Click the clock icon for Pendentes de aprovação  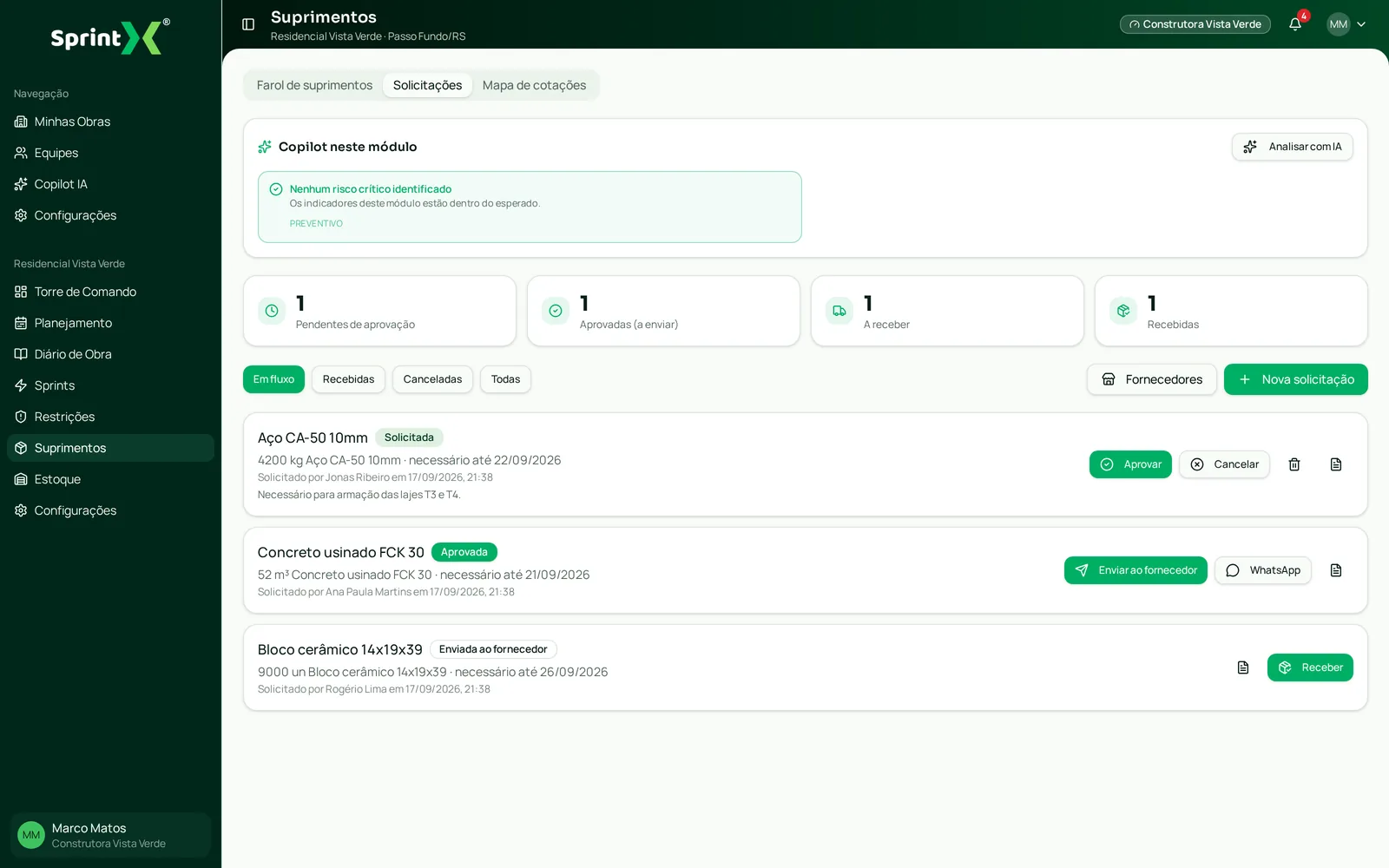(x=272, y=311)
